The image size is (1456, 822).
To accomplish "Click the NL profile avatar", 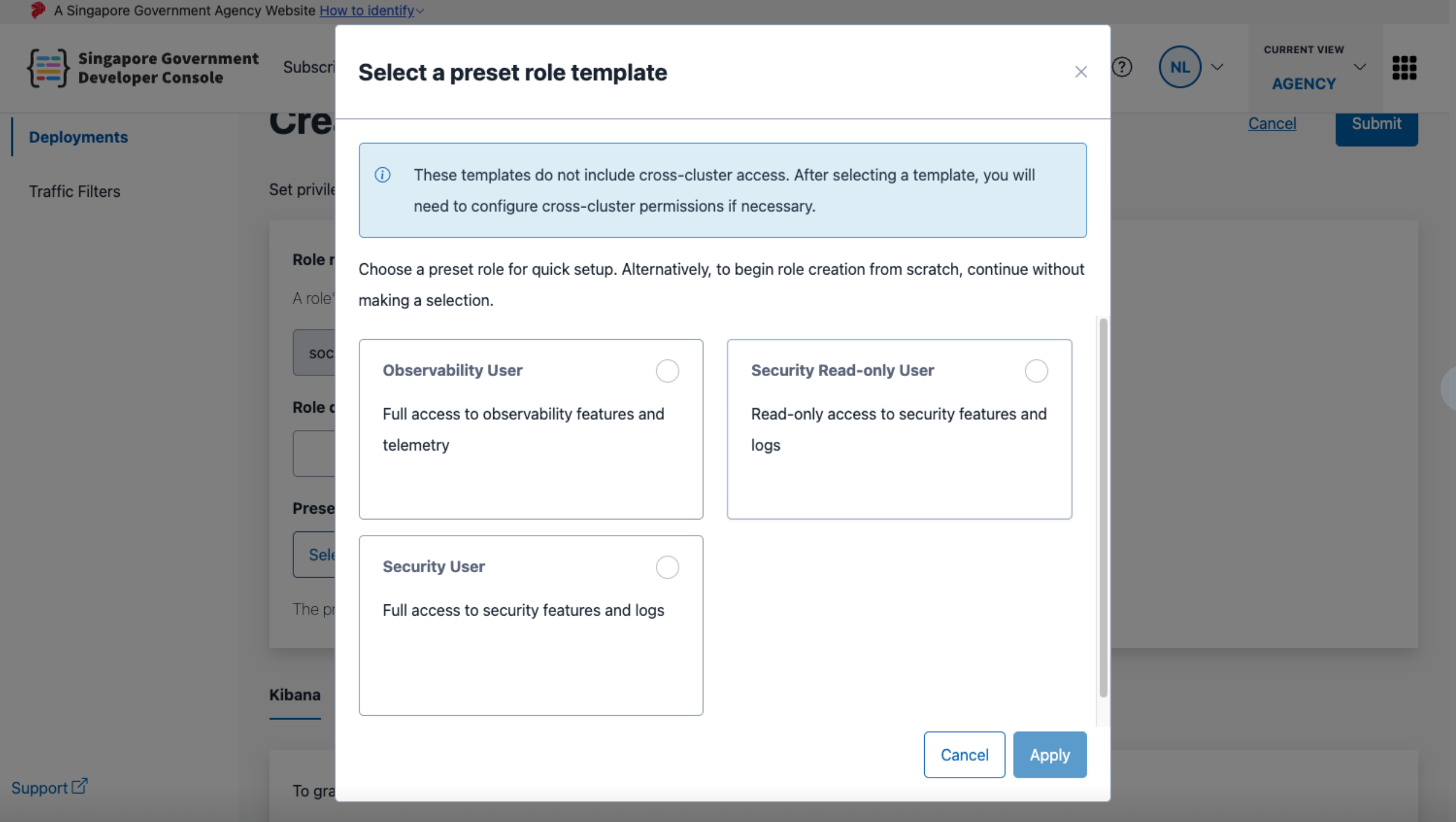I will point(1179,67).
